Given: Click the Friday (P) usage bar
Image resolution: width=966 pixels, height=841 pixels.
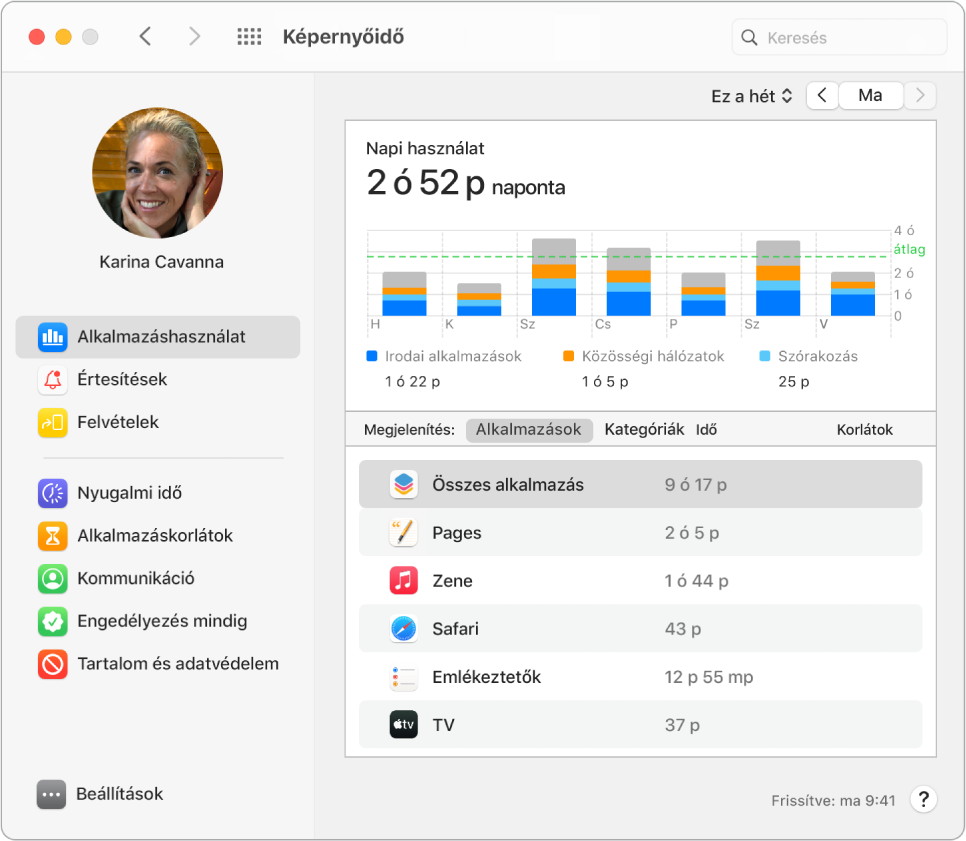Looking at the screenshot, I should coord(703,295).
